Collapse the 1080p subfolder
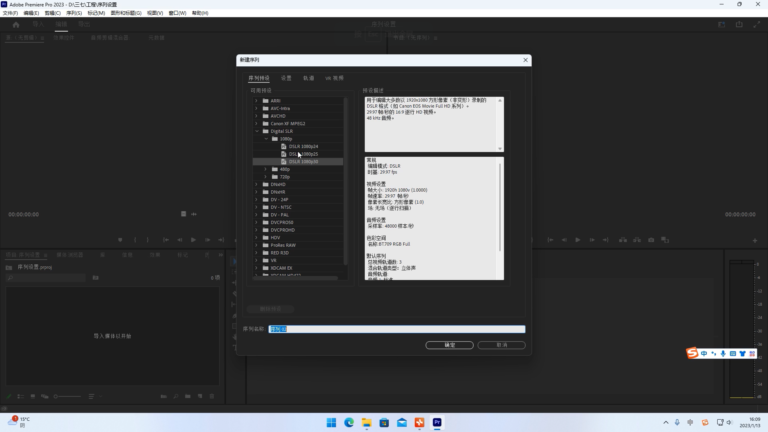This screenshot has width=768, height=432. (266, 139)
